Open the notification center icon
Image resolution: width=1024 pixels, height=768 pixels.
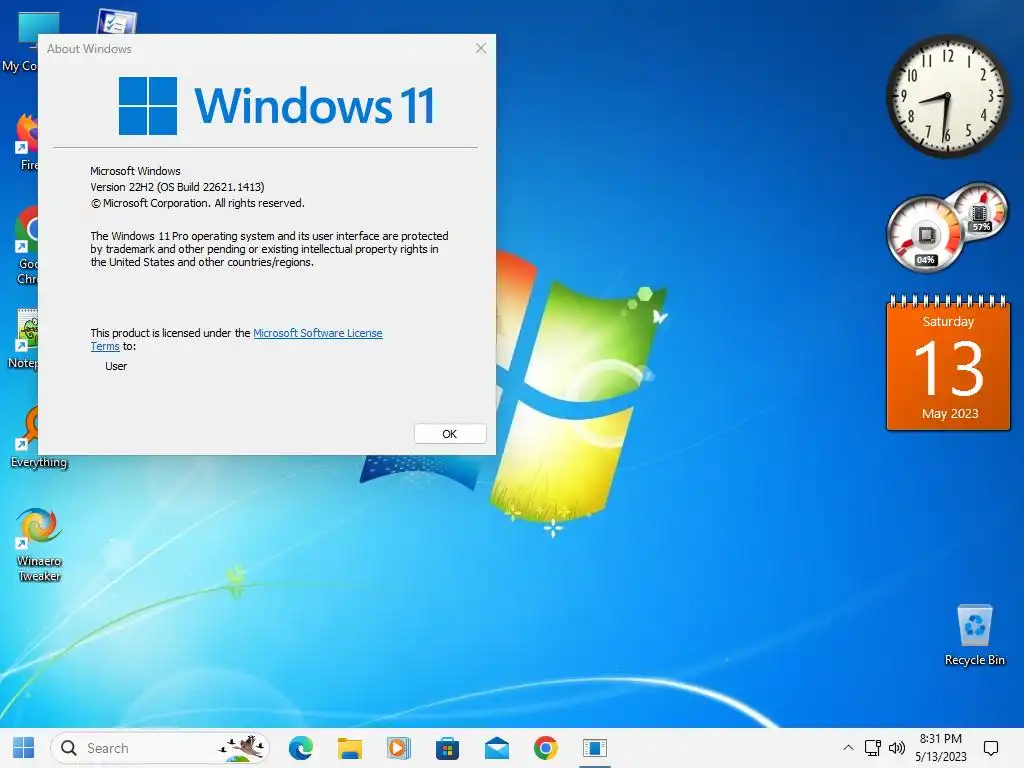click(x=991, y=748)
